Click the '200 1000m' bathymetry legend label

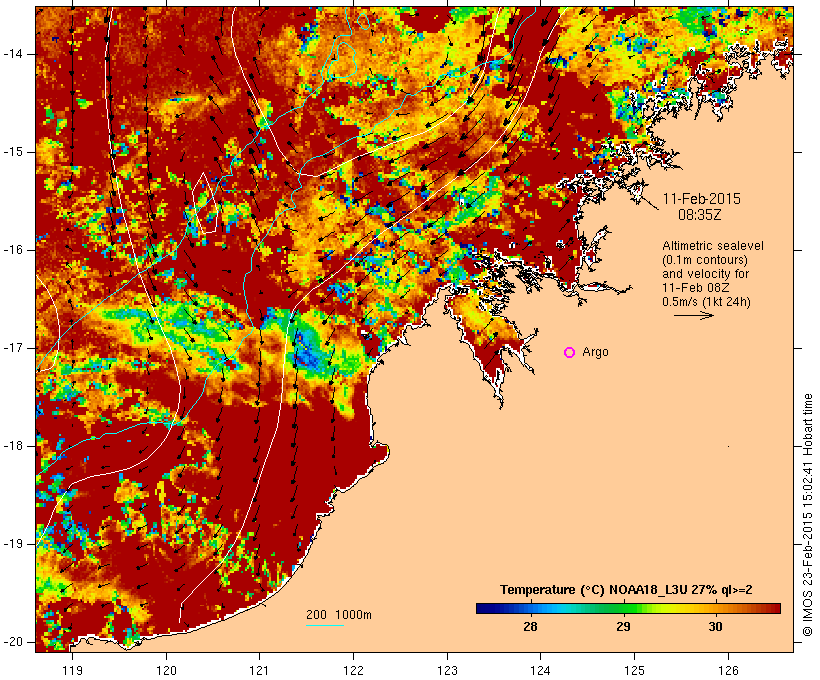click(x=339, y=615)
